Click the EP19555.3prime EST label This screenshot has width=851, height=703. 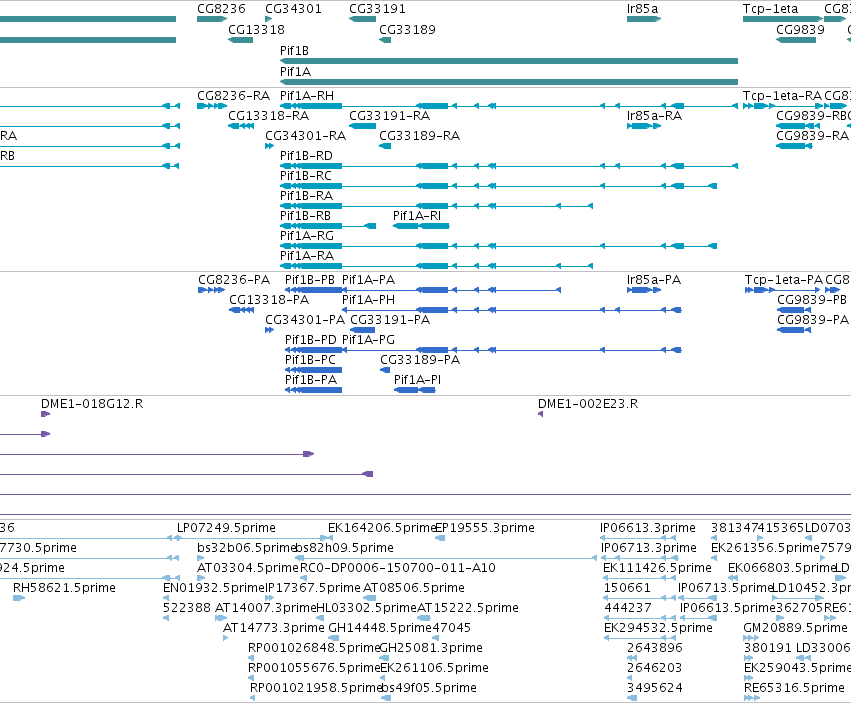pyautogui.click(x=485, y=528)
